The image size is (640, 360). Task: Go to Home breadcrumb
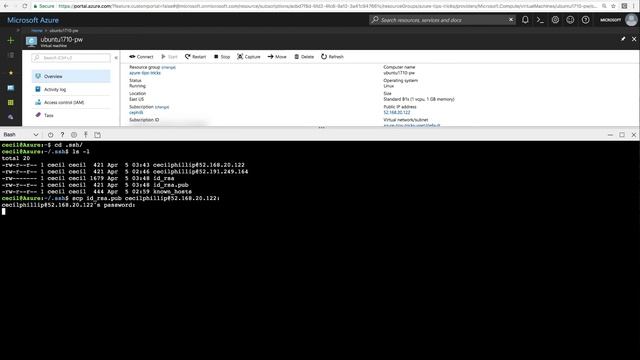[37, 31]
